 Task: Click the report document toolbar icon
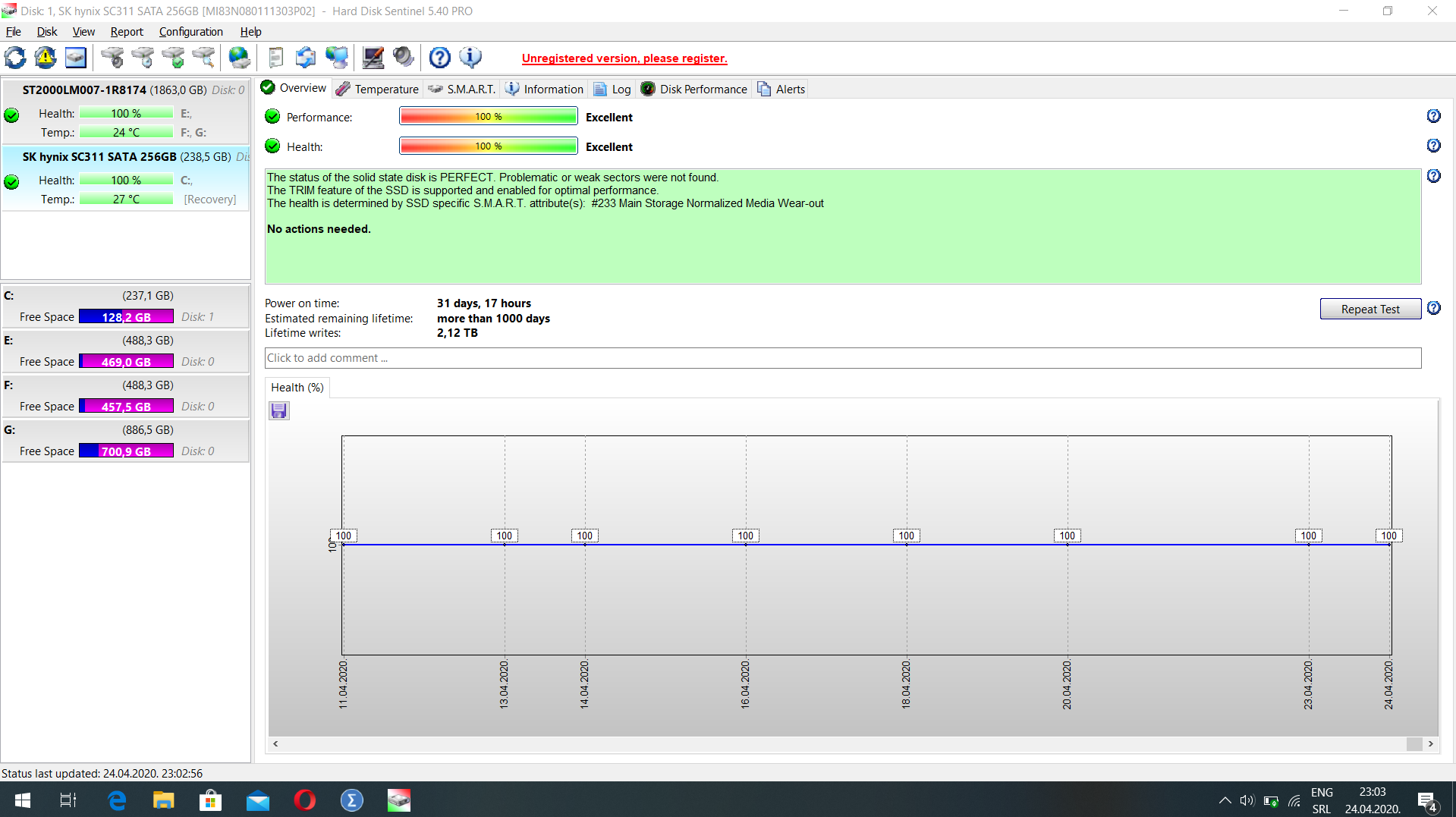(x=276, y=58)
